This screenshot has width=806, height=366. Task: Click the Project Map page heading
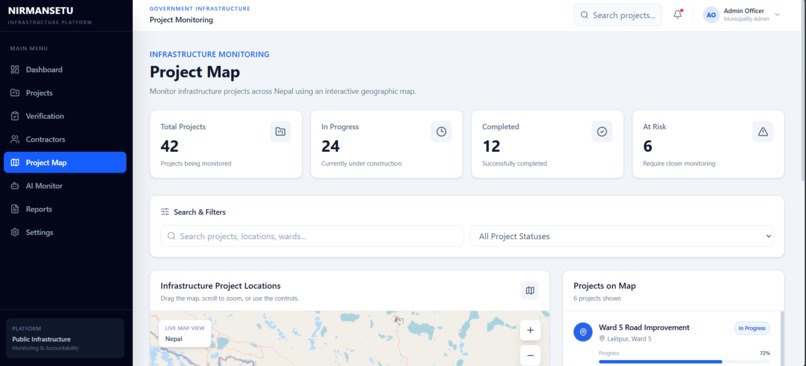click(x=195, y=72)
